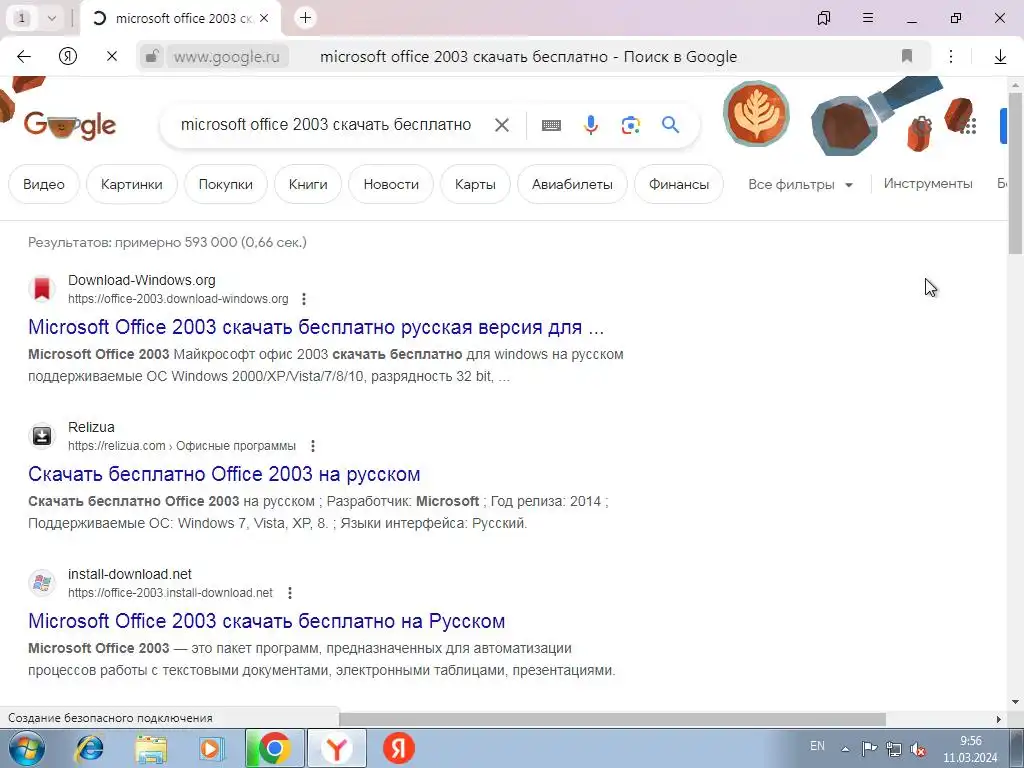Show hidden tray icons arrow
This screenshot has height=768, width=1024.
[x=845, y=748]
